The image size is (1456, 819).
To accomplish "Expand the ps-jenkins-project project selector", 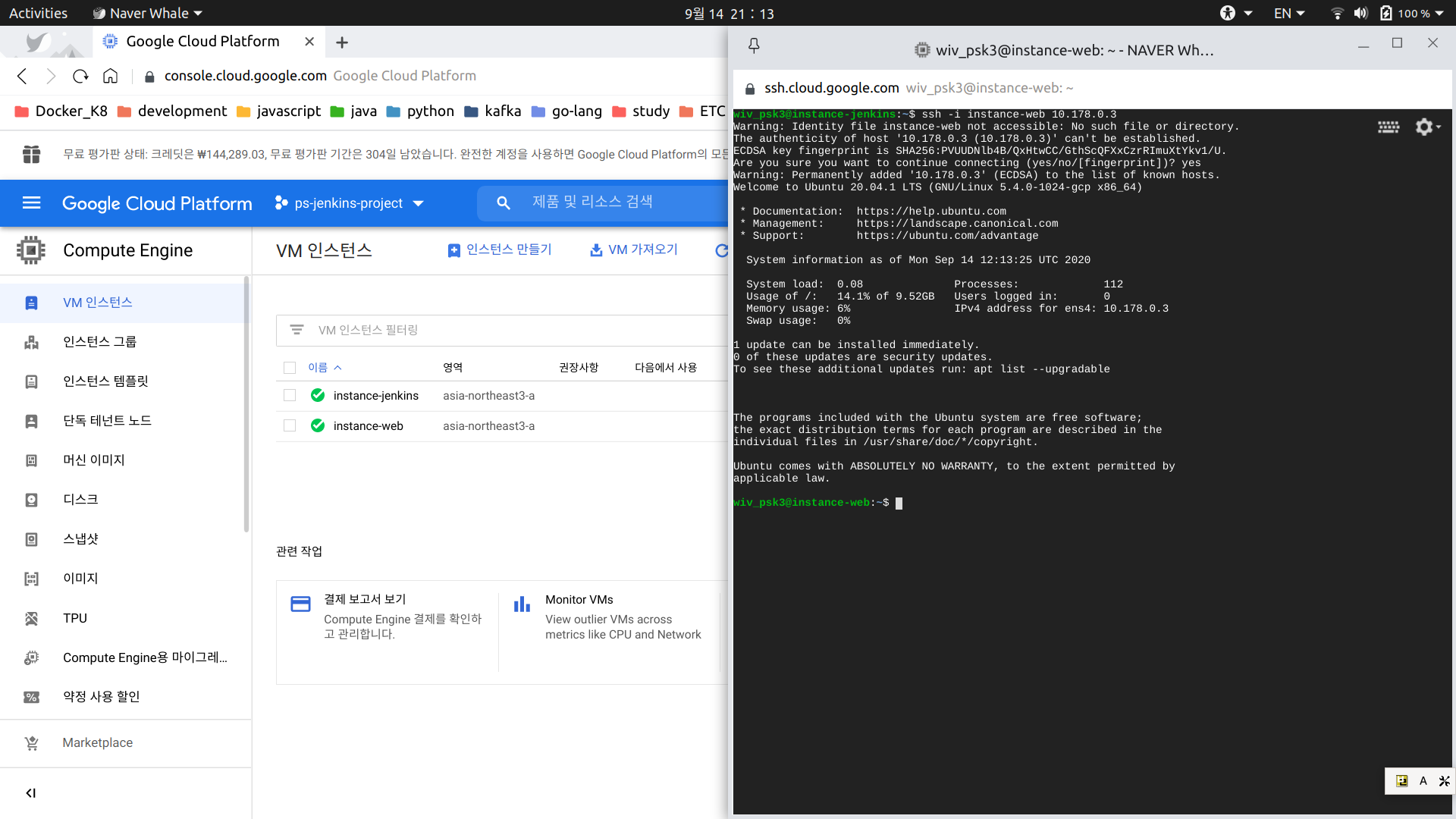I will coord(349,203).
